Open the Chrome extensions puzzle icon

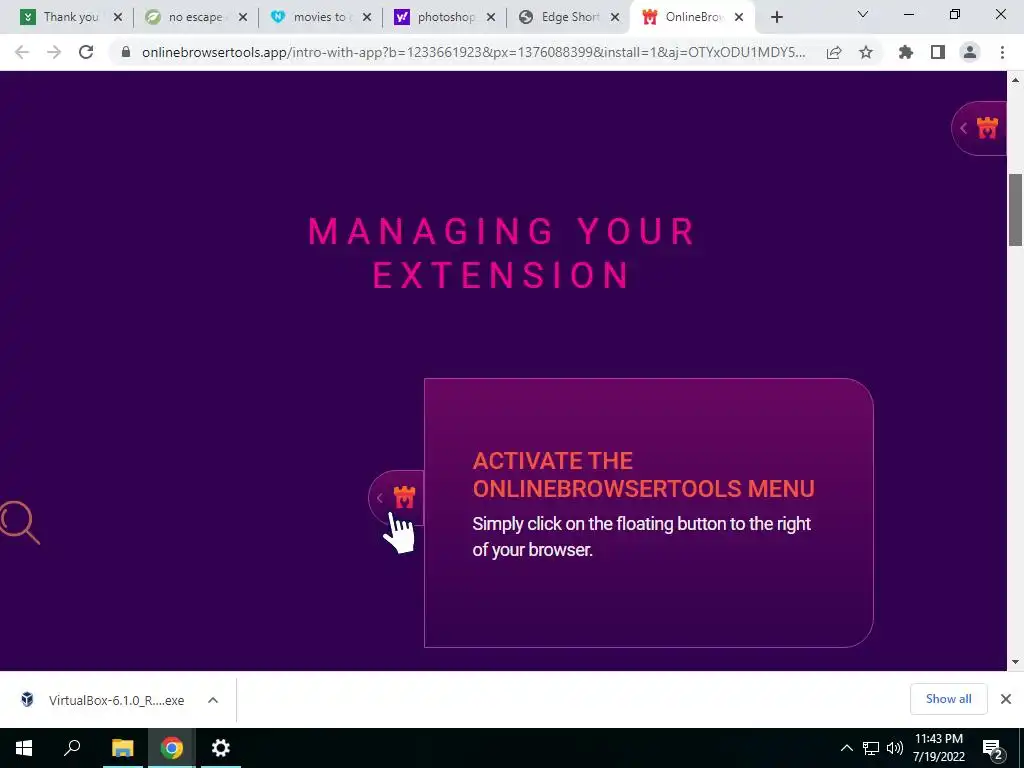coord(906,52)
